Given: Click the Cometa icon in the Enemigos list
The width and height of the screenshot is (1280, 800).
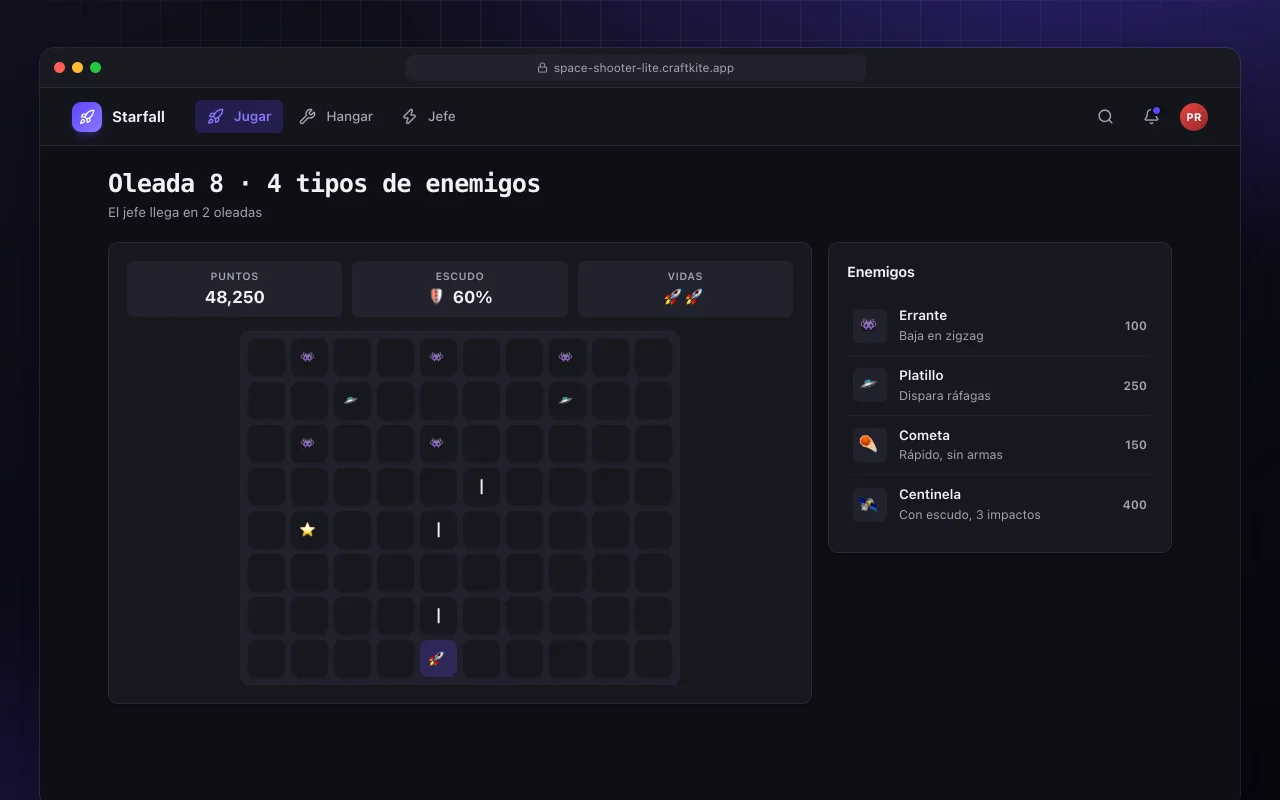Looking at the screenshot, I should pos(869,445).
